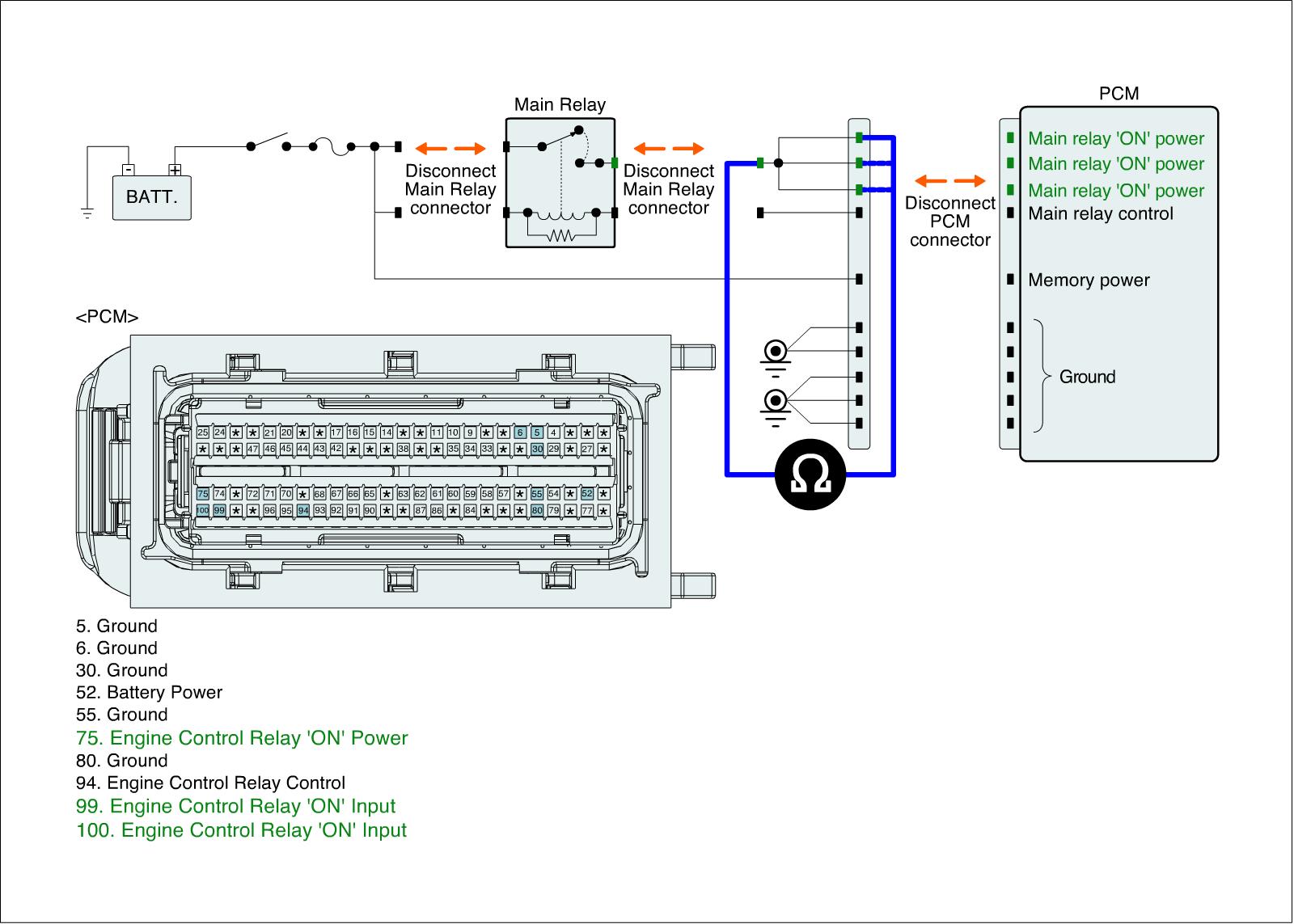Click the lower chassis ground terminal symbol

776,401
